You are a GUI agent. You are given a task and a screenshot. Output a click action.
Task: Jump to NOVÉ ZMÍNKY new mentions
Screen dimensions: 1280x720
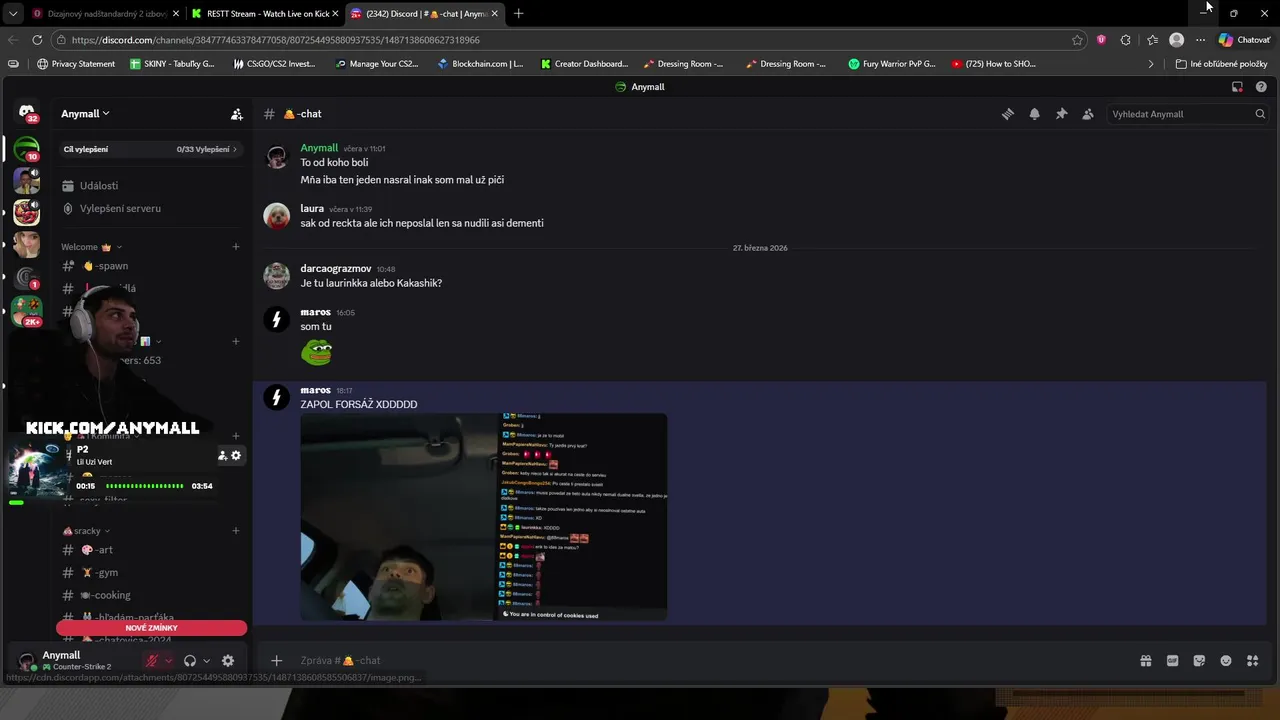(151, 628)
